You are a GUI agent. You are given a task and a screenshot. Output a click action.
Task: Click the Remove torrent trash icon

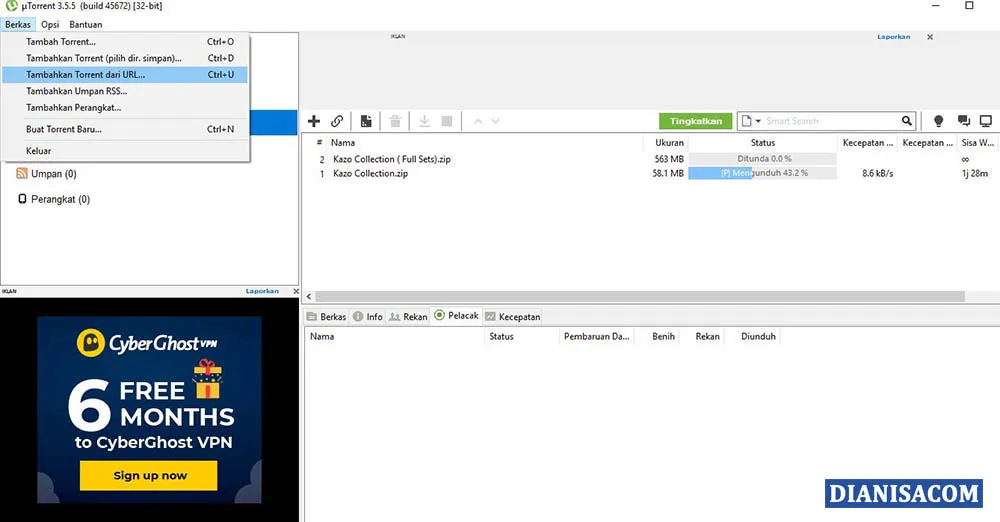(396, 121)
